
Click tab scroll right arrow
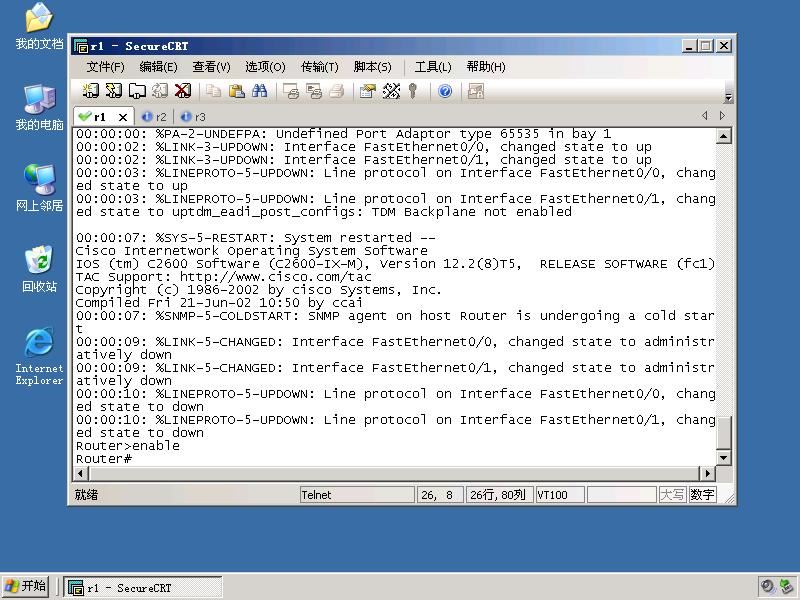(x=722, y=116)
